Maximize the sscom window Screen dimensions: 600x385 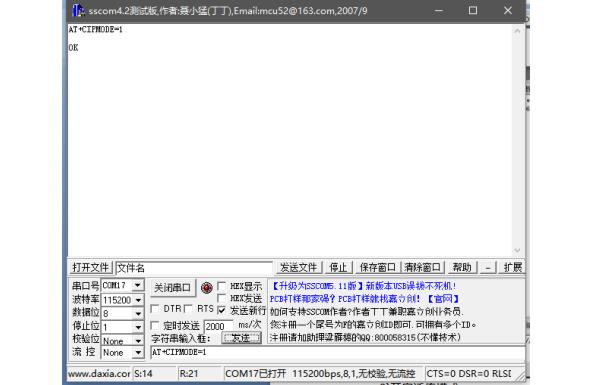tap(473, 10)
